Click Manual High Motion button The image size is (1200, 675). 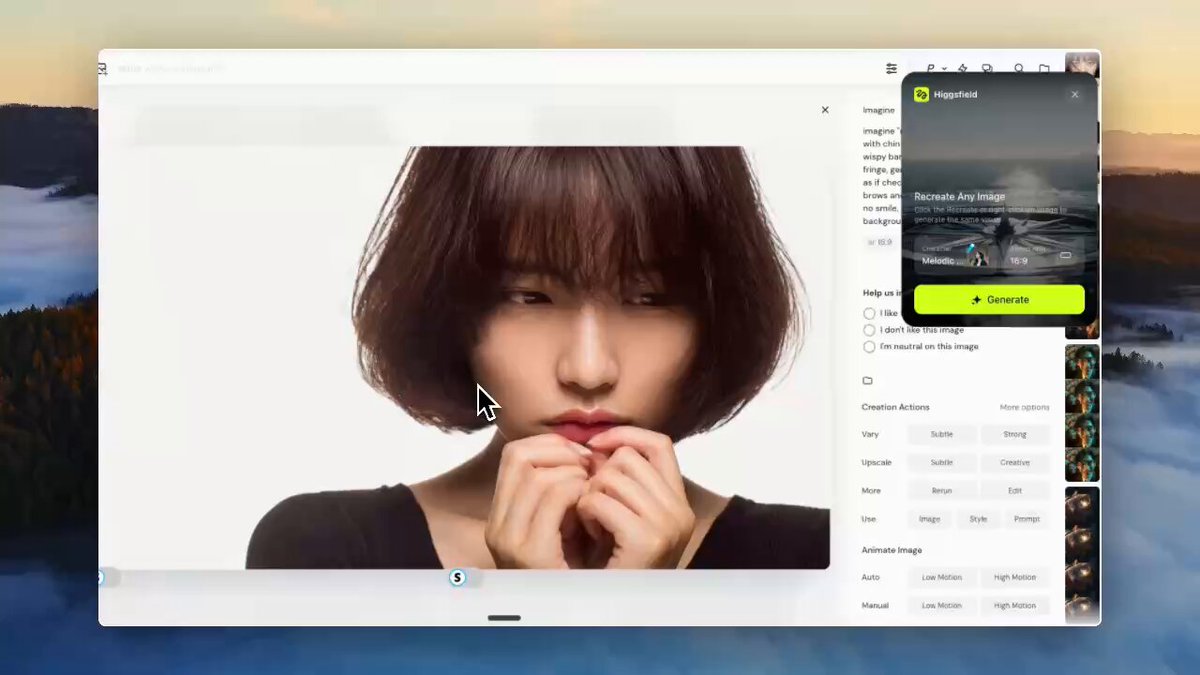(1015, 605)
